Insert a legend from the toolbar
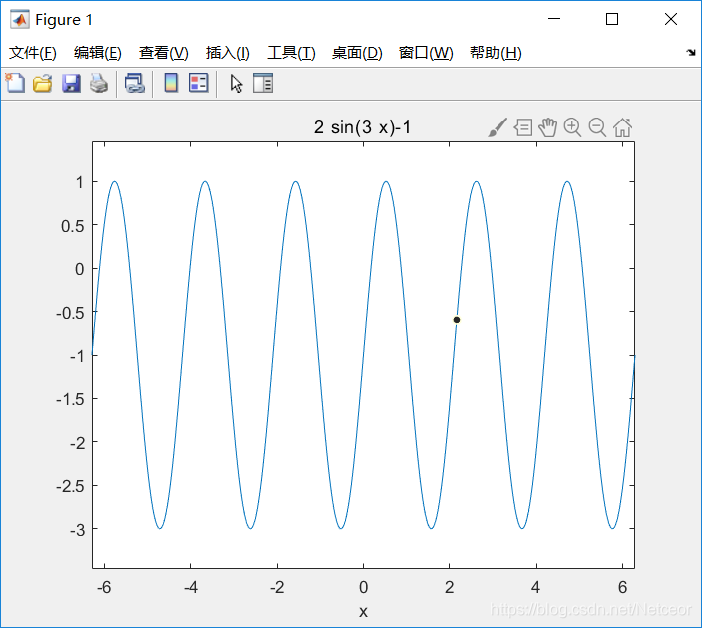The width and height of the screenshot is (702, 628). coord(199,83)
